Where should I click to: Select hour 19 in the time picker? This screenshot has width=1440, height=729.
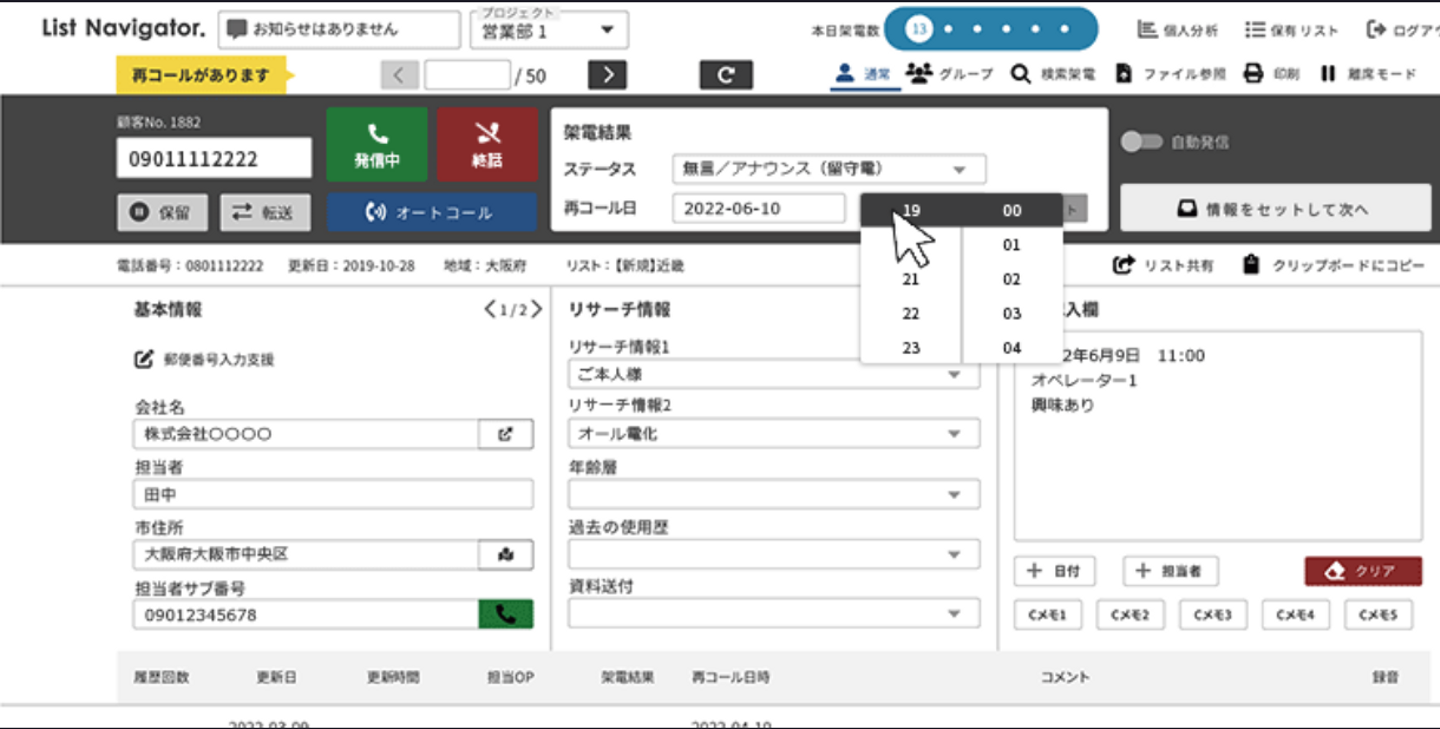911,211
